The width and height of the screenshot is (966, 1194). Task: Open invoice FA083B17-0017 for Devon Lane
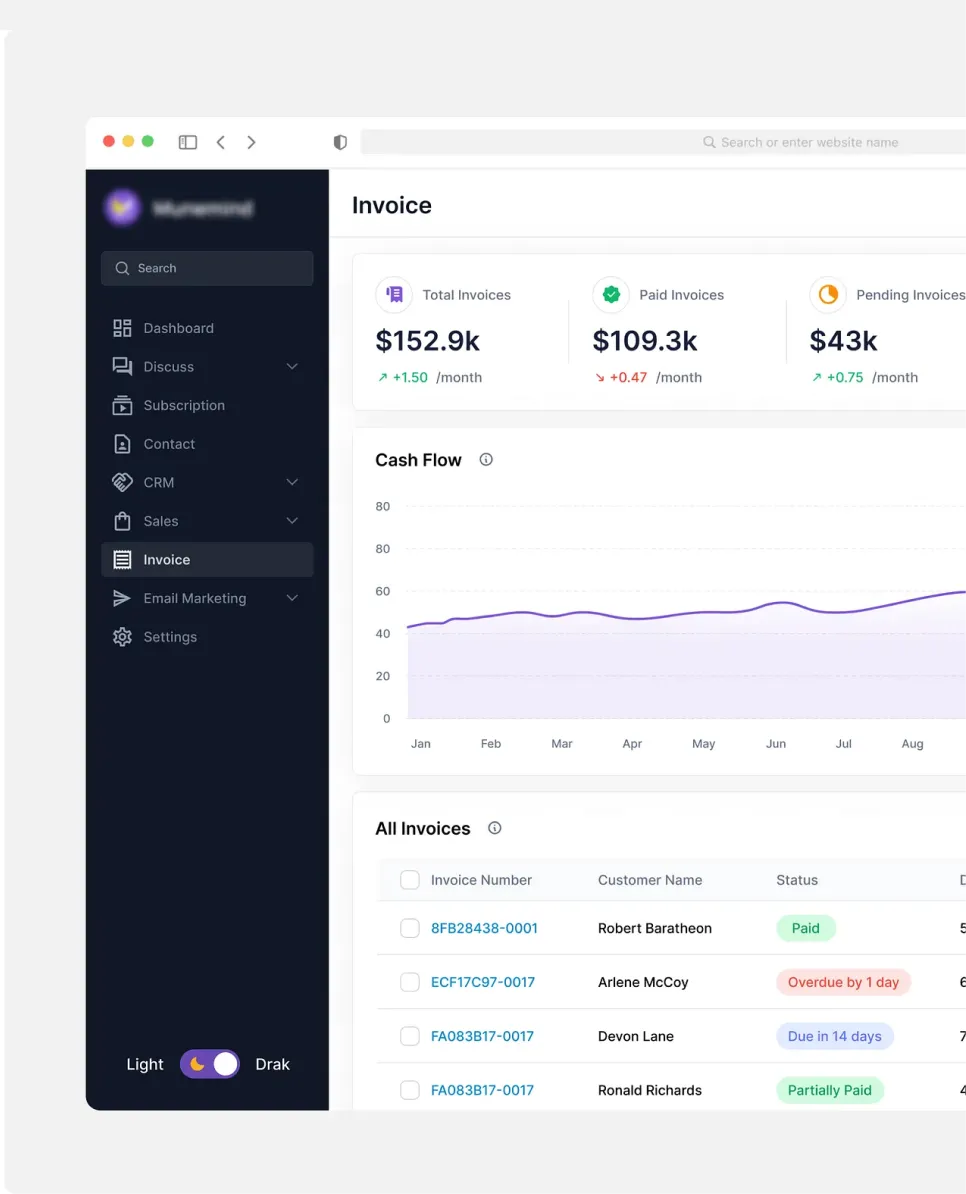click(x=482, y=1036)
